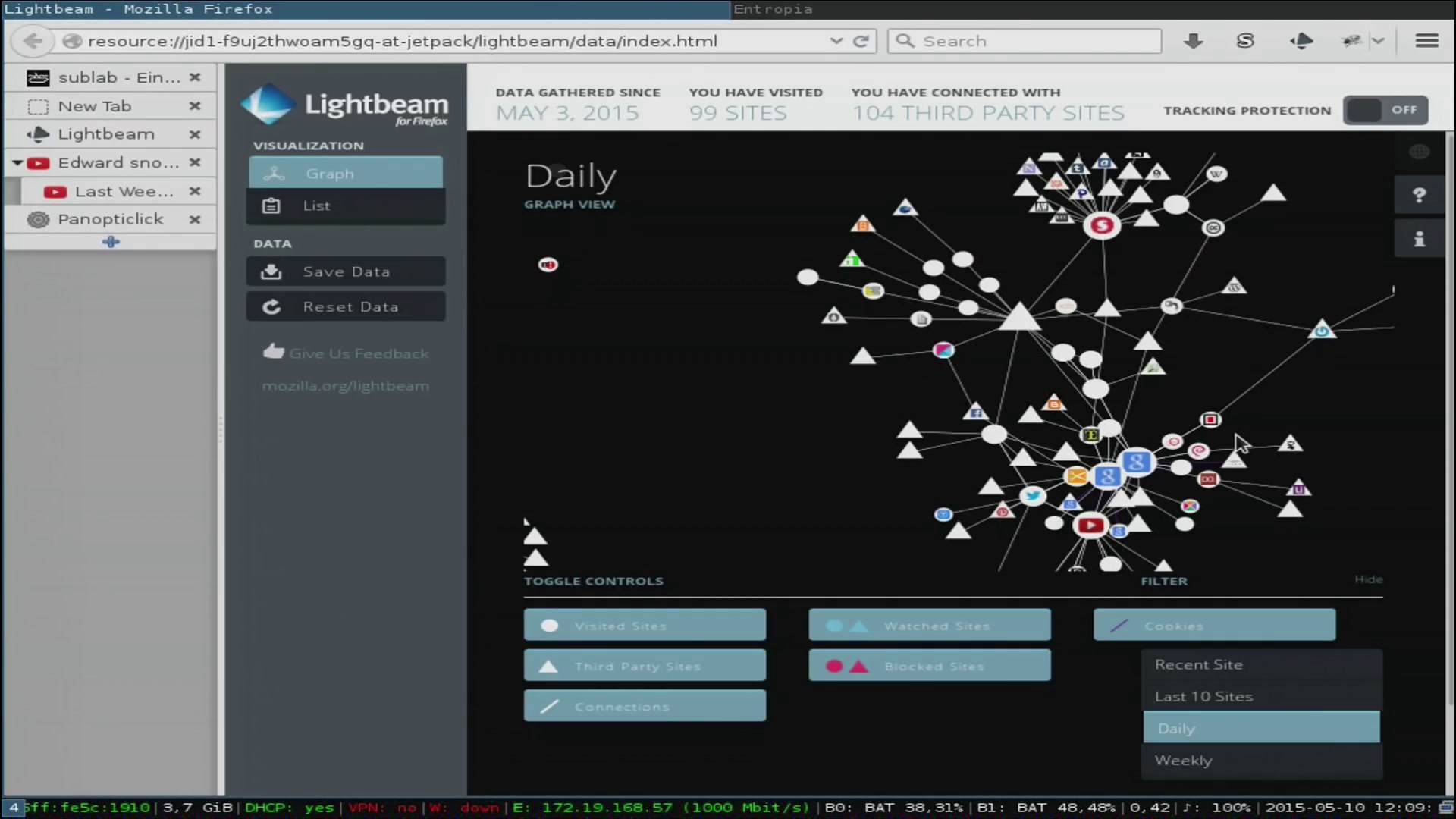The image size is (1456, 819).
Task: Open the info panel icon
Action: click(x=1420, y=240)
